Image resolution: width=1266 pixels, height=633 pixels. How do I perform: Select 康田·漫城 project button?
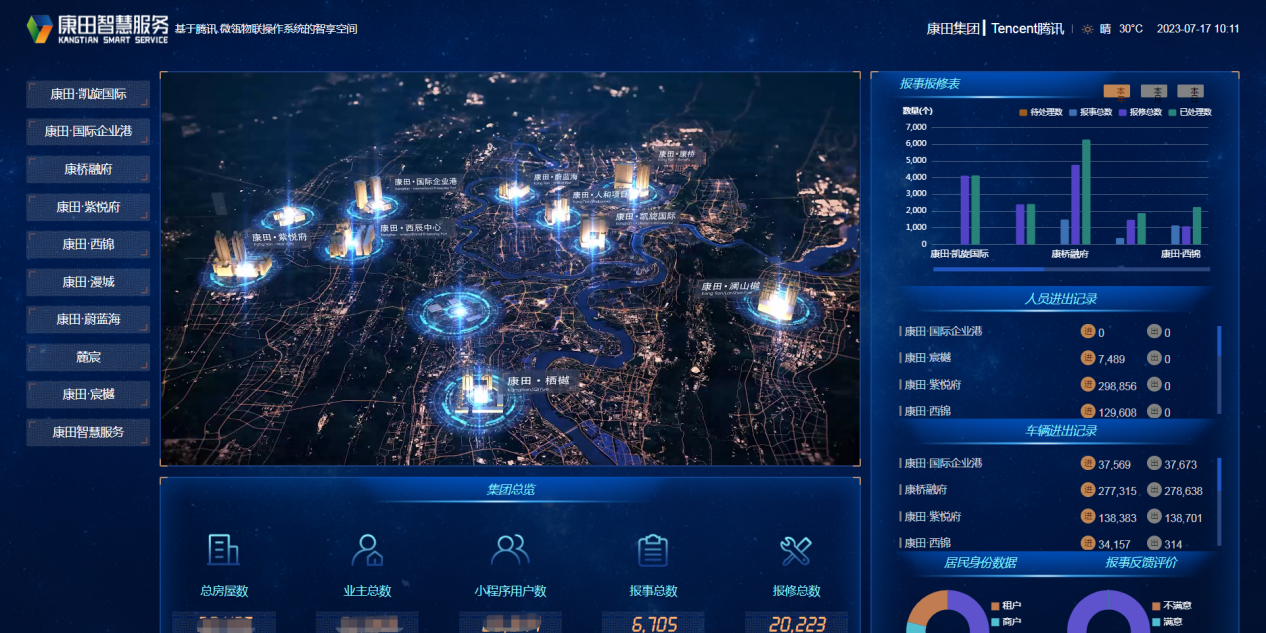[88, 282]
